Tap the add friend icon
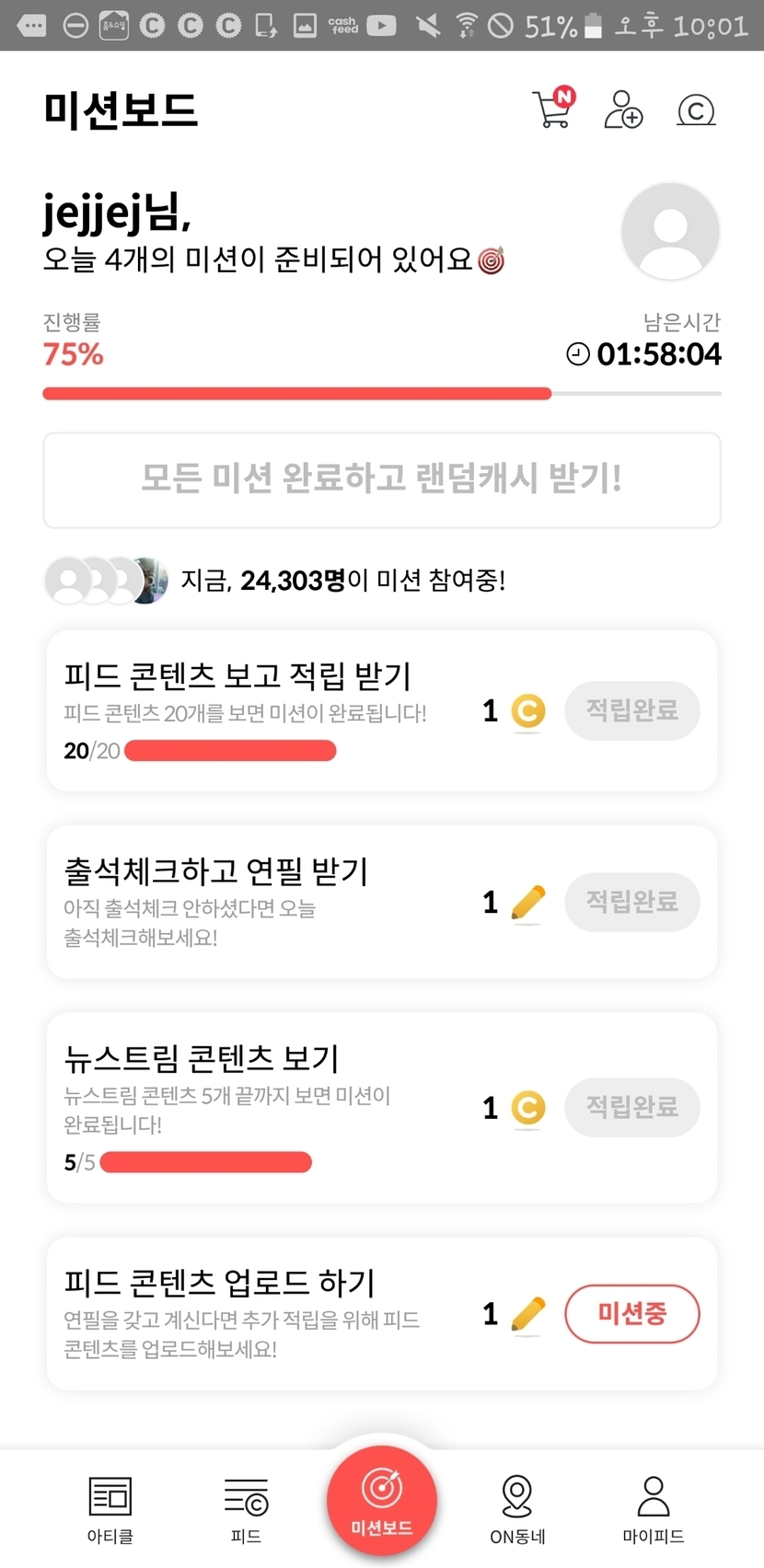Image resolution: width=764 pixels, height=1568 pixels. point(623,110)
